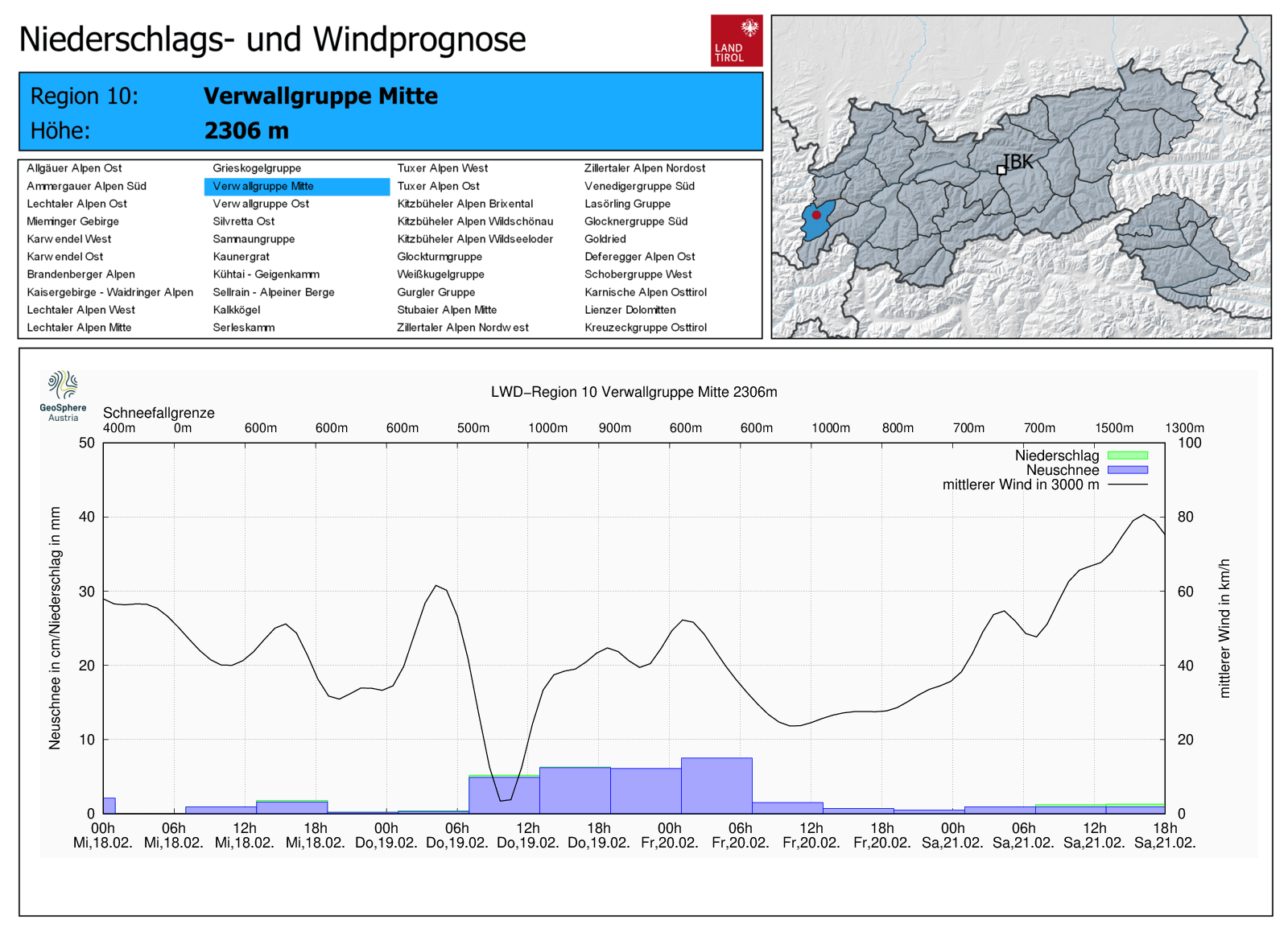Click the green Niederschlag legend swatch
Screen dimensions: 1288x928
pos(1128,456)
